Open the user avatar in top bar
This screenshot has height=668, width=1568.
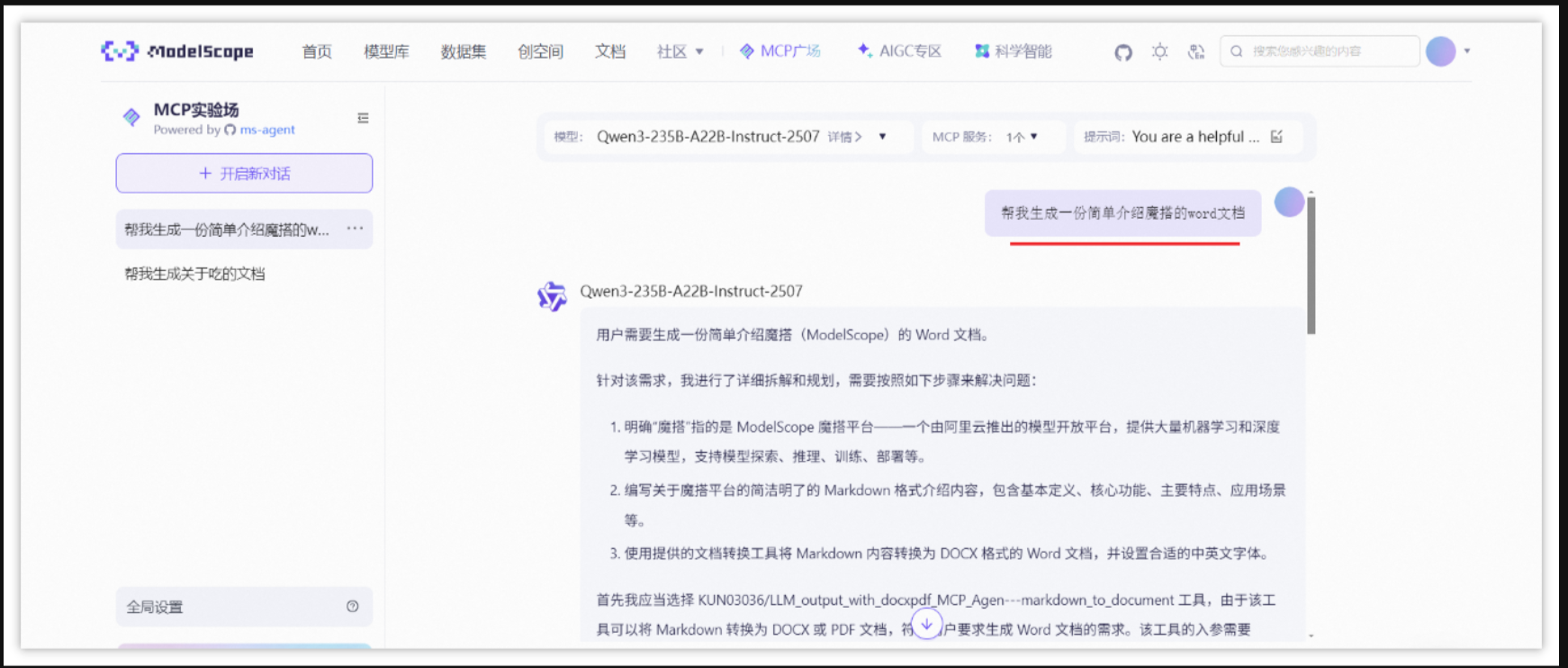[1440, 51]
